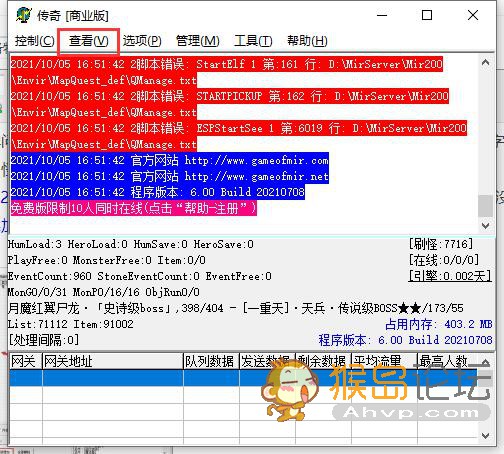Click log scrollbar down arrow
The image size is (504, 454).
tap(486, 226)
